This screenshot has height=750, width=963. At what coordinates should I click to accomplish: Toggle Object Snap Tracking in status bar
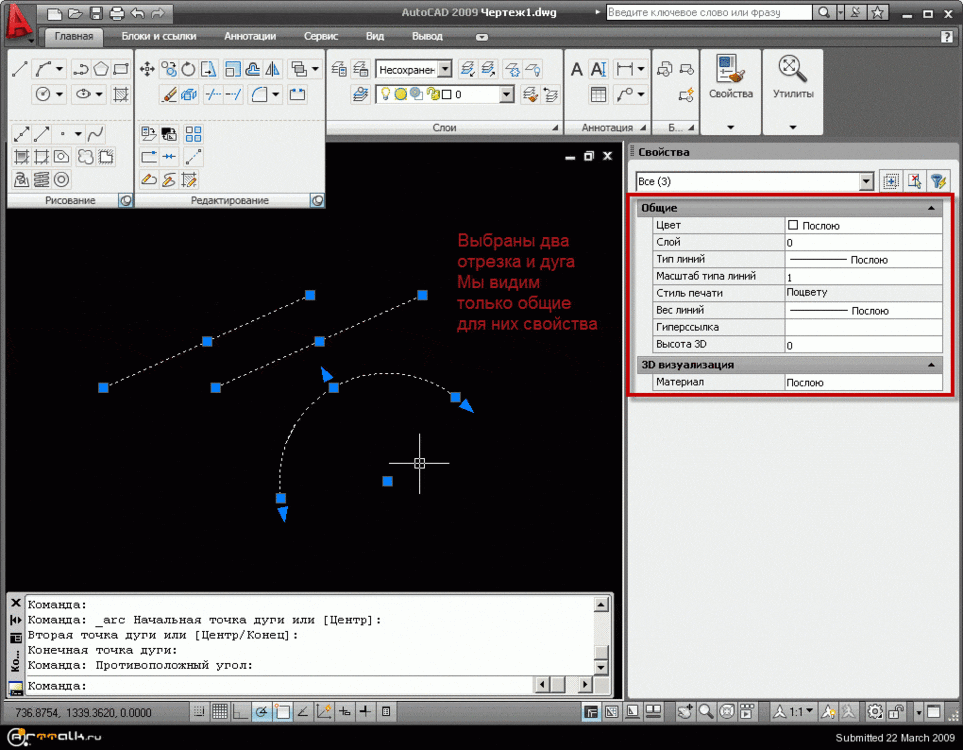point(303,712)
